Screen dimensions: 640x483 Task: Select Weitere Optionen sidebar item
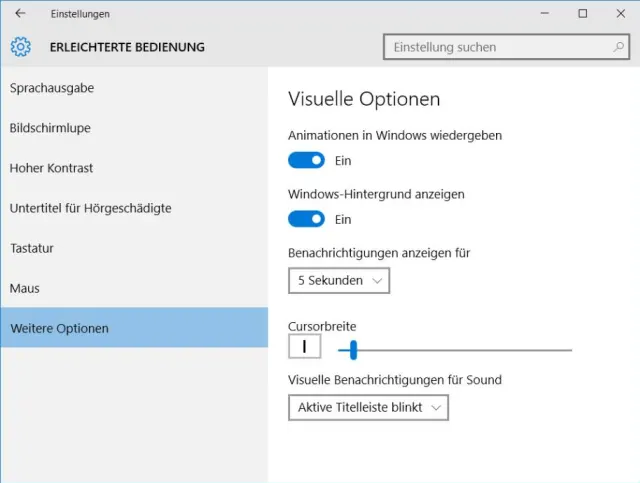coord(59,328)
